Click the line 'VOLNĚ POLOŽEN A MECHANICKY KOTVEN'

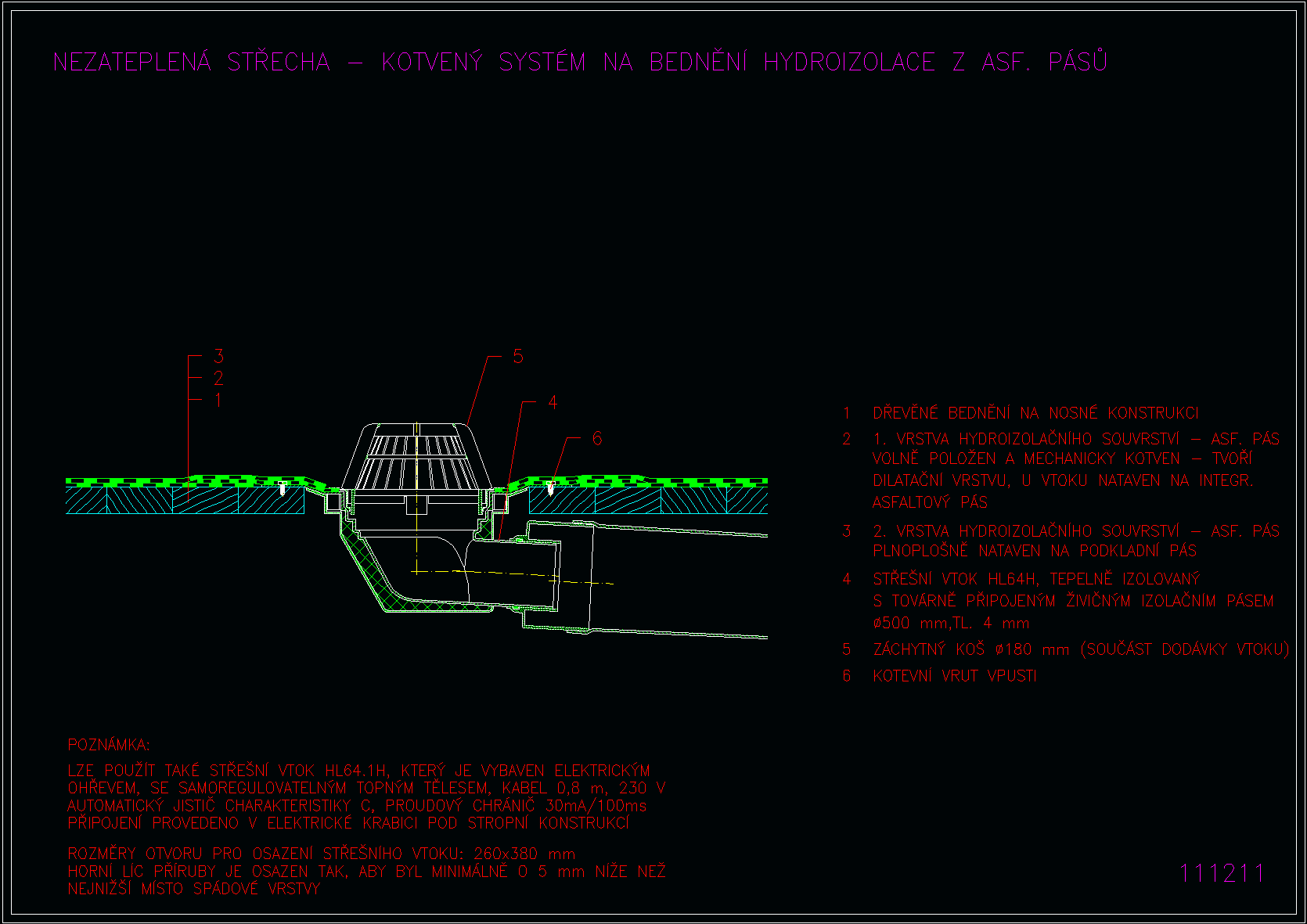coord(1026,459)
